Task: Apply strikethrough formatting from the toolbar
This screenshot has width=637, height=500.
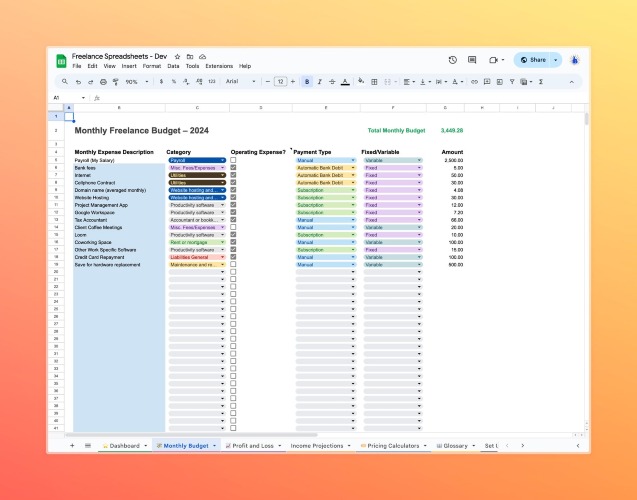Action: coord(332,82)
